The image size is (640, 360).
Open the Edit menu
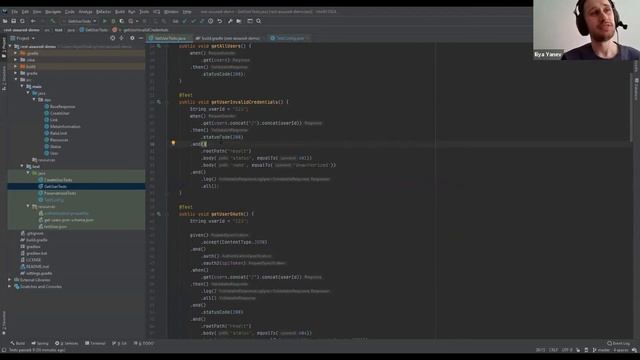[x=25, y=12]
